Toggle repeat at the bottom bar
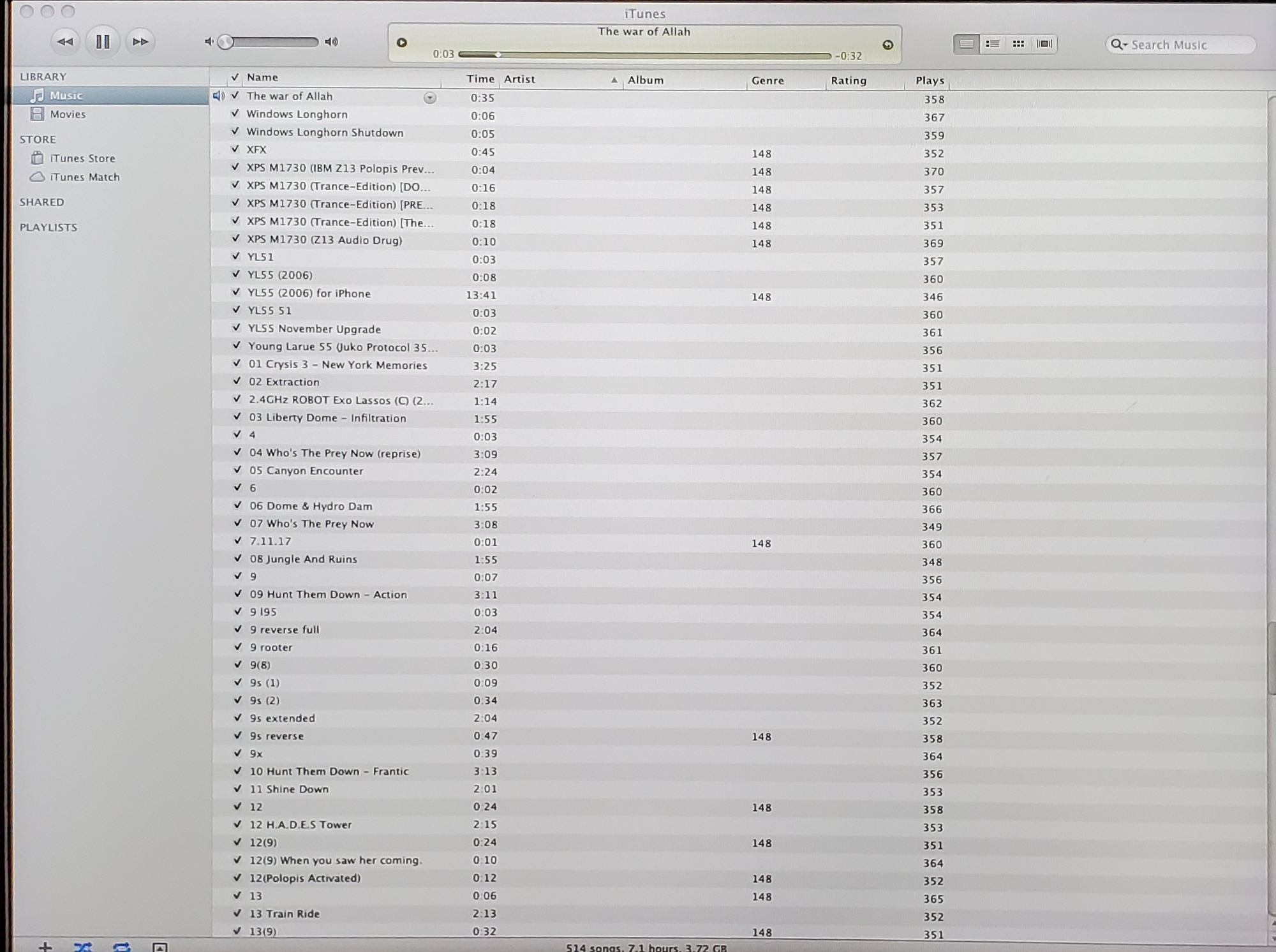Viewport: 1276px width, 952px height. tap(122, 946)
